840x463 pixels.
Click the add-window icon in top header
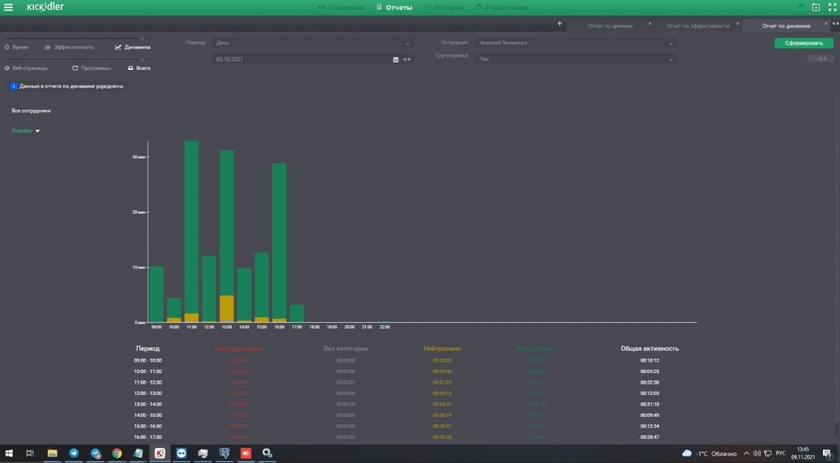816,7
